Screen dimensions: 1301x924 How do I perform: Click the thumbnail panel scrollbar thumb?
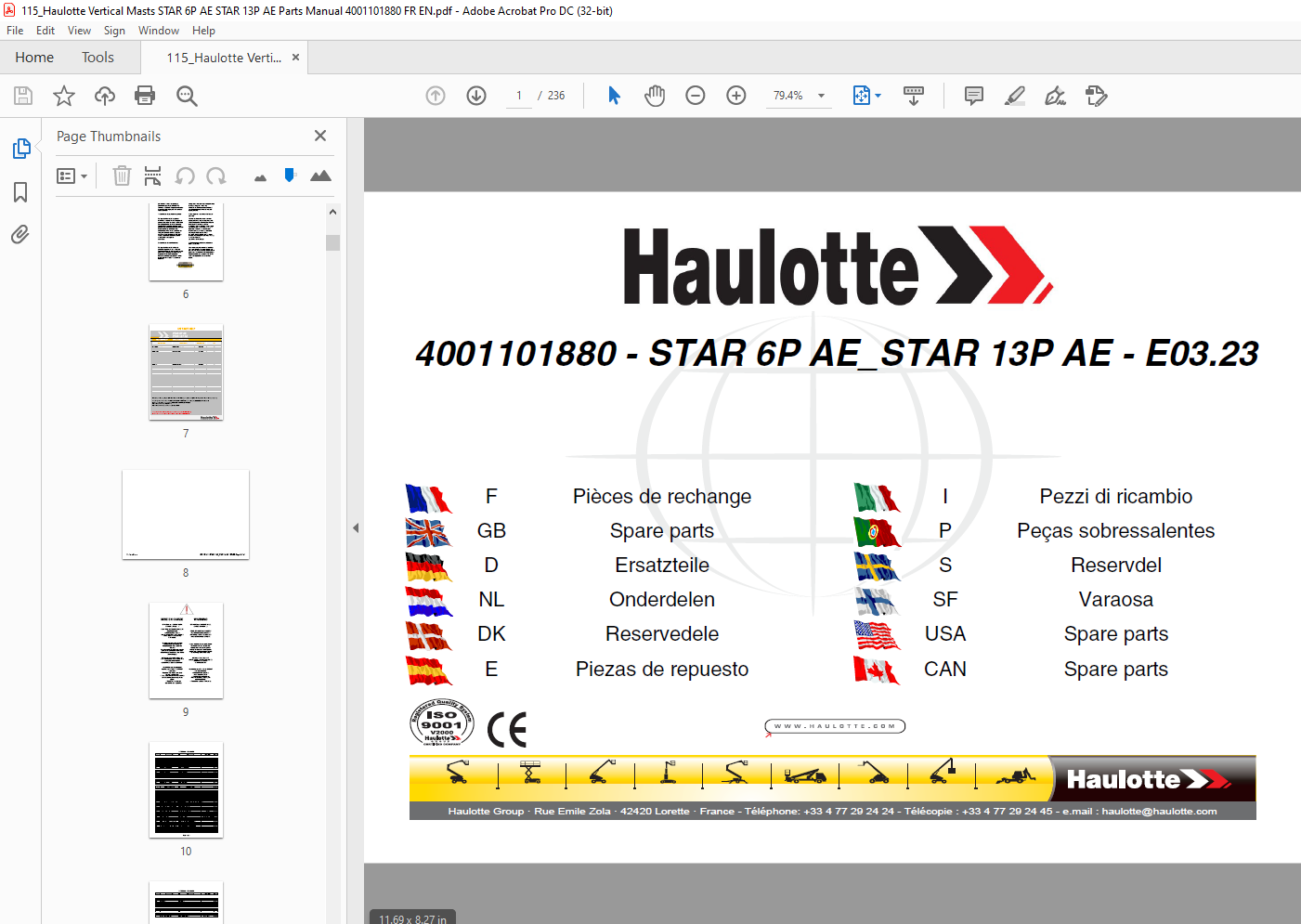pyautogui.click(x=332, y=243)
